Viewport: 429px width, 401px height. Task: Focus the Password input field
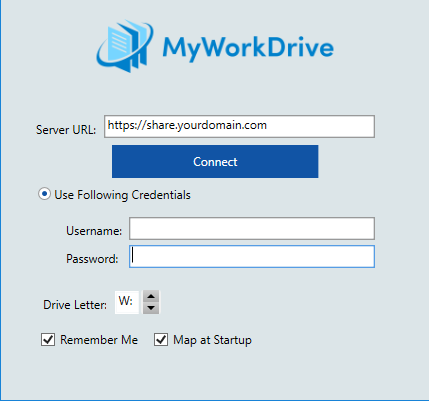(252, 257)
